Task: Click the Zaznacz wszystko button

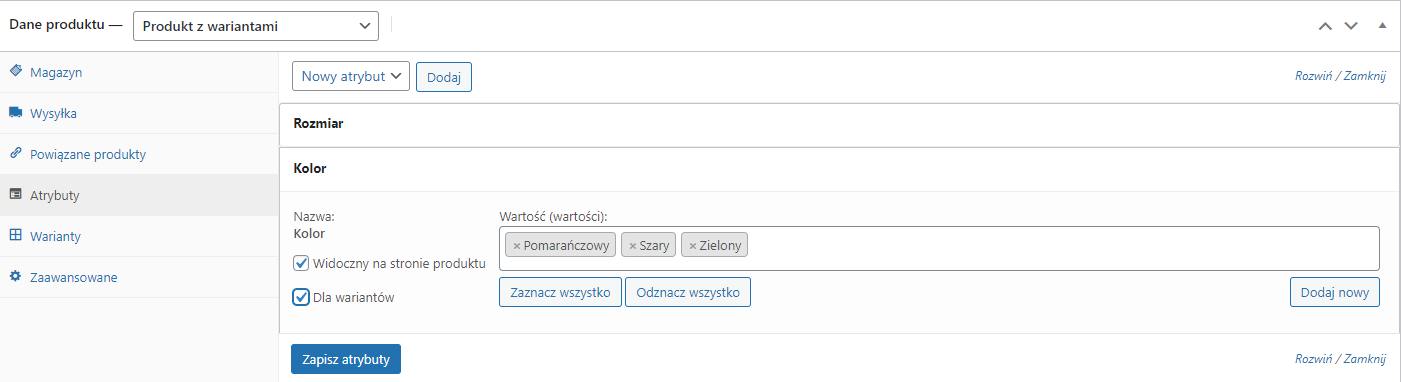Action: click(x=560, y=292)
